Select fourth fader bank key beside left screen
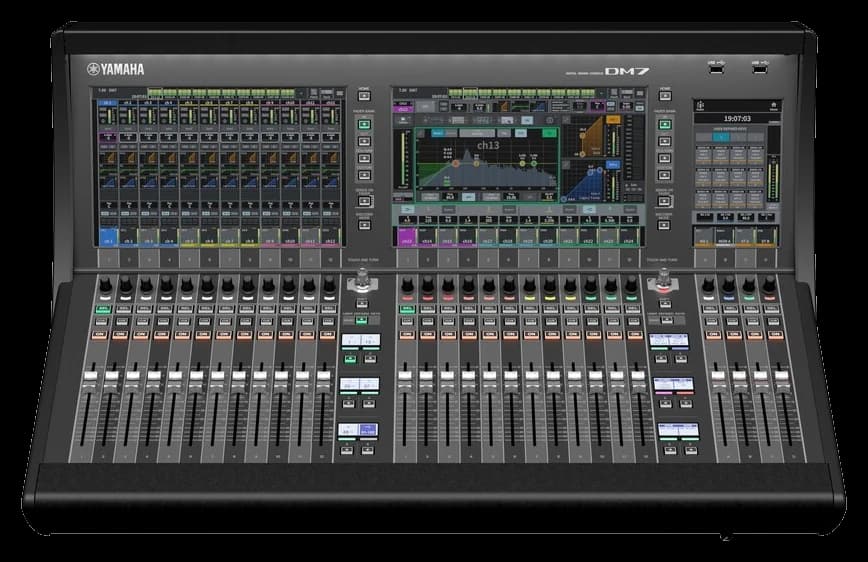The image size is (868, 562). click(364, 176)
